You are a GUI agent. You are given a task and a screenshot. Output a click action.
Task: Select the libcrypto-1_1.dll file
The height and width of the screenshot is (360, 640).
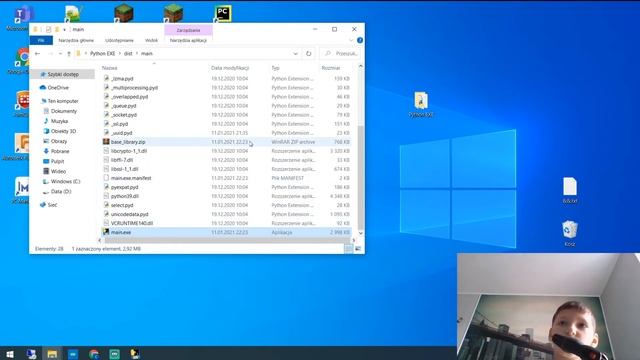pos(226,151)
